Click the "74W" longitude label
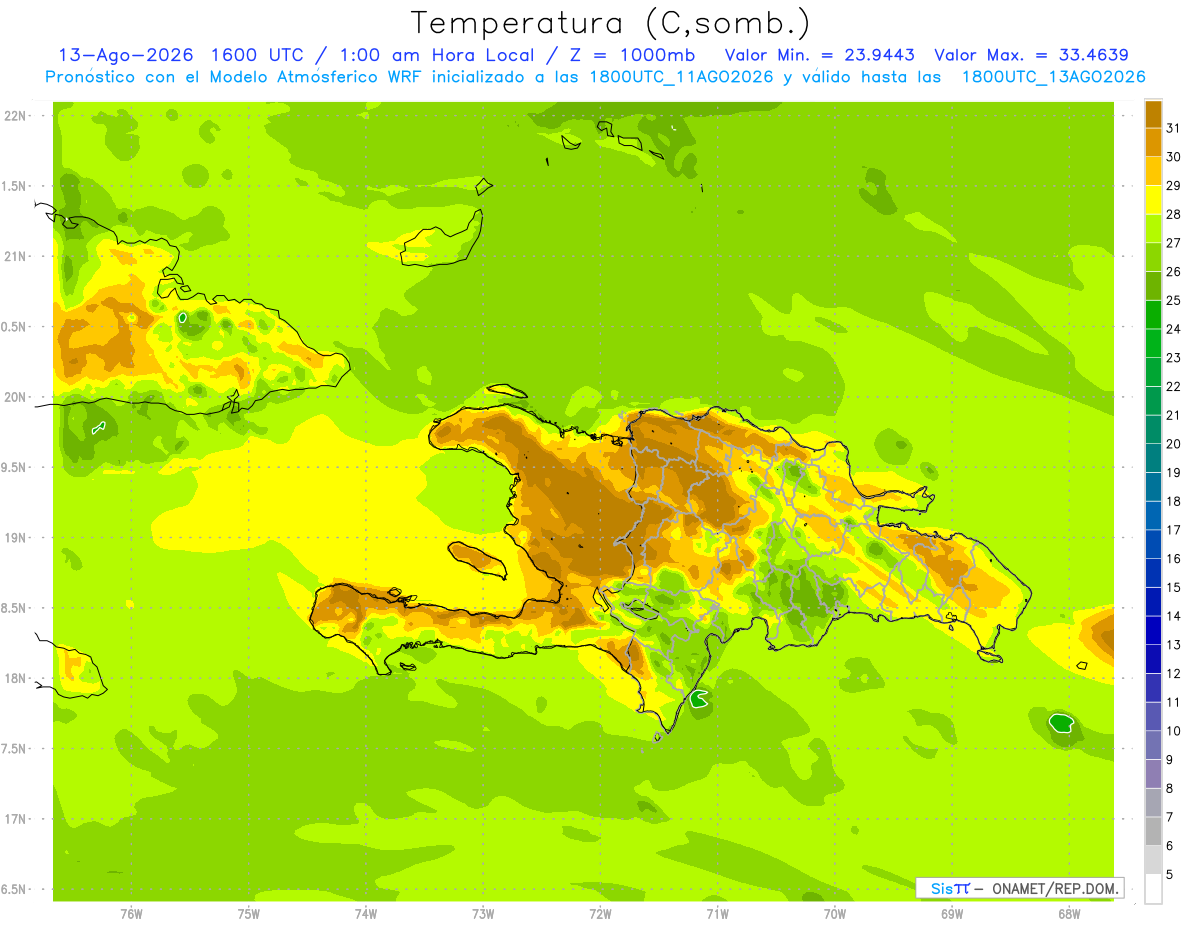This screenshot has width=1200, height=927. click(x=366, y=913)
